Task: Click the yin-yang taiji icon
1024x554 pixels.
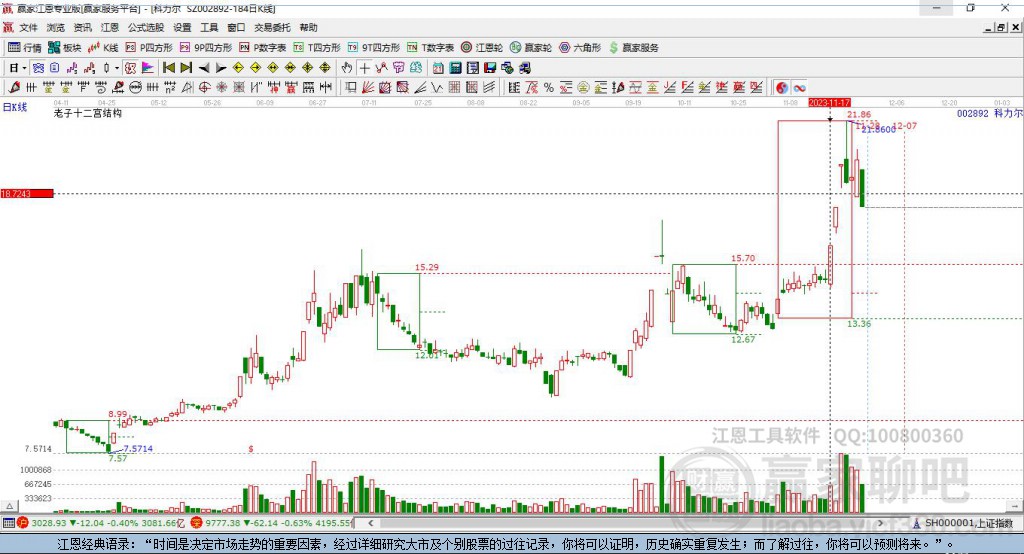Action: click(782, 87)
